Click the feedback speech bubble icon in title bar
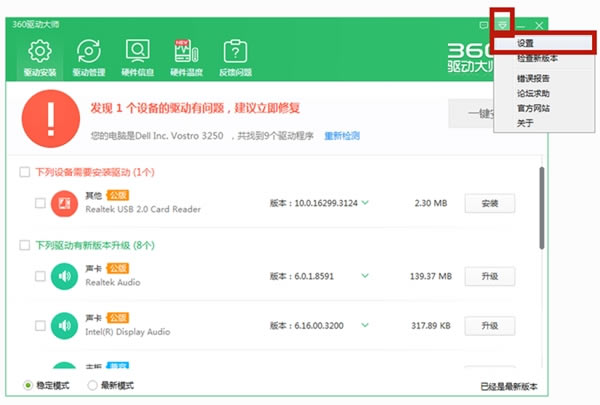600x405 pixels. click(483, 26)
